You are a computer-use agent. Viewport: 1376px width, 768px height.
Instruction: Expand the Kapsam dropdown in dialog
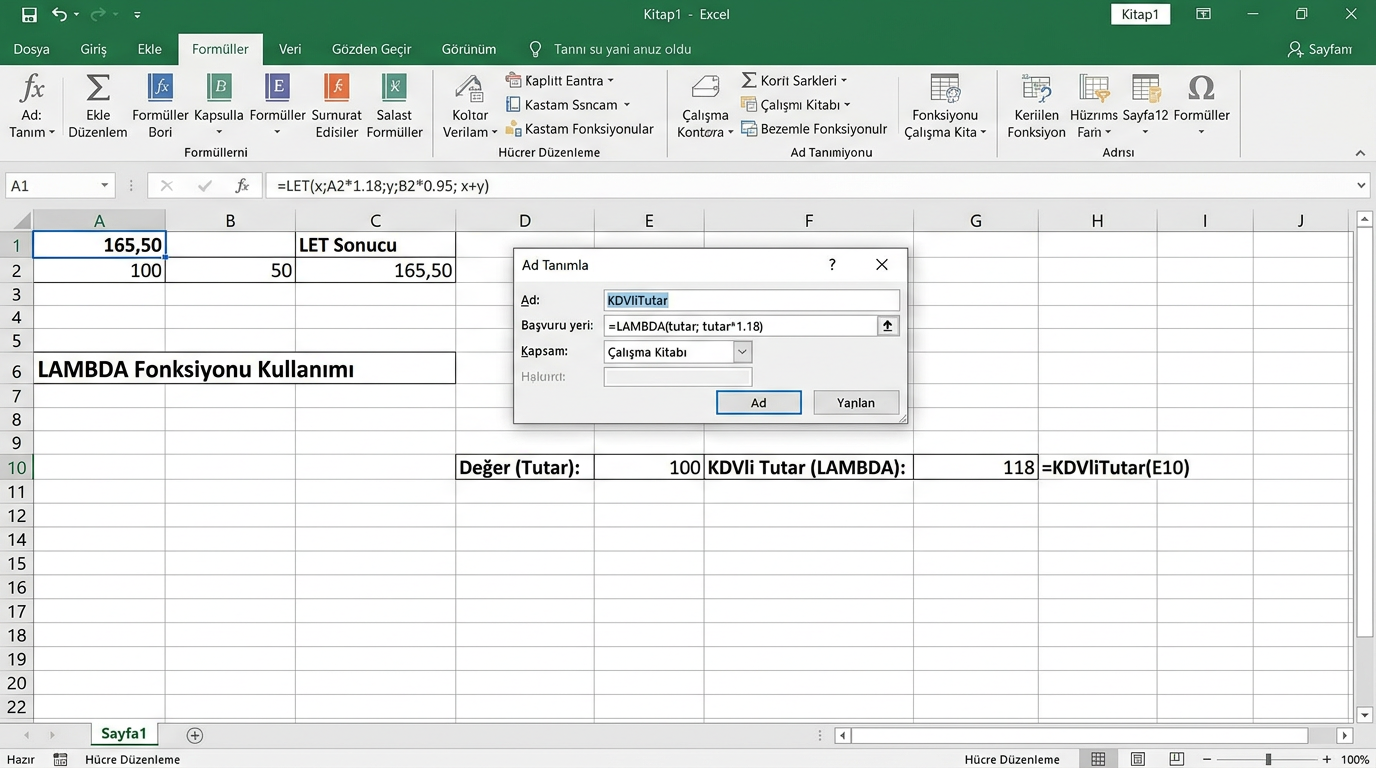742,352
